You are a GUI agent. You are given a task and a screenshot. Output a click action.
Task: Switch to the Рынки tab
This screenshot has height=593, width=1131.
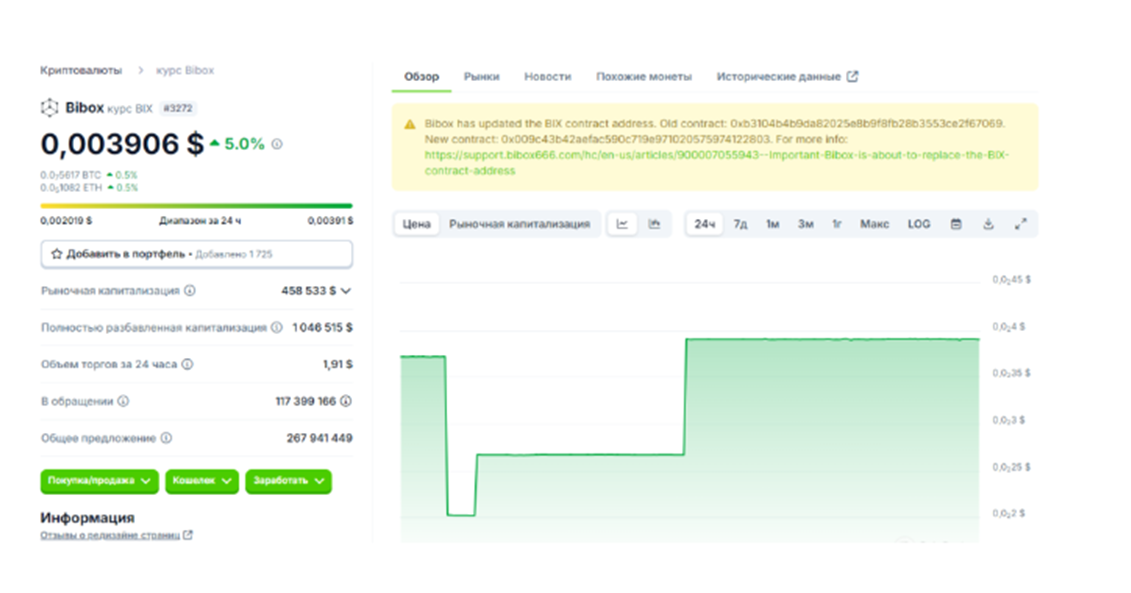pyautogui.click(x=481, y=76)
